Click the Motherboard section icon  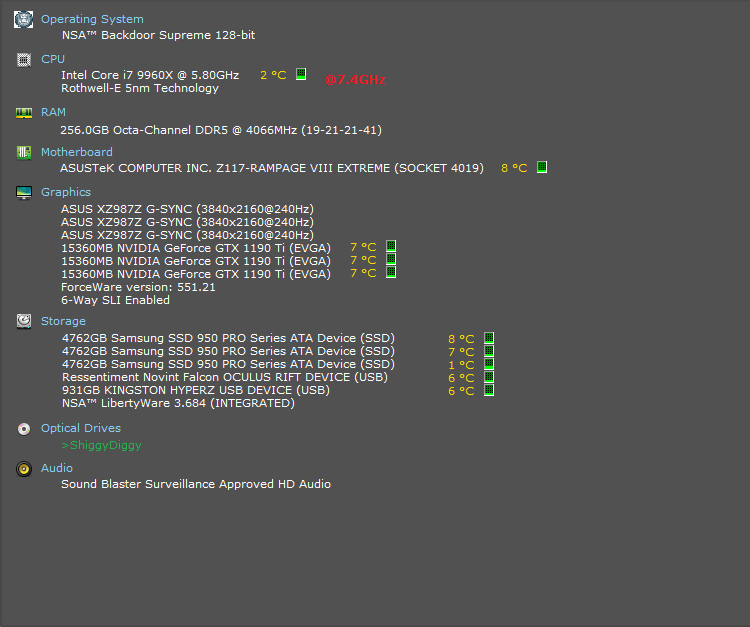tap(23, 153)
